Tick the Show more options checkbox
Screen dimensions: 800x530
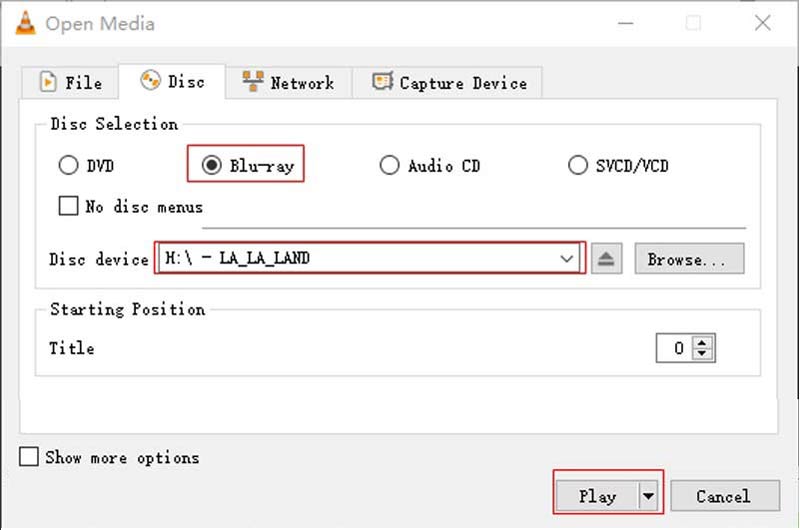[x=29, y=457]
